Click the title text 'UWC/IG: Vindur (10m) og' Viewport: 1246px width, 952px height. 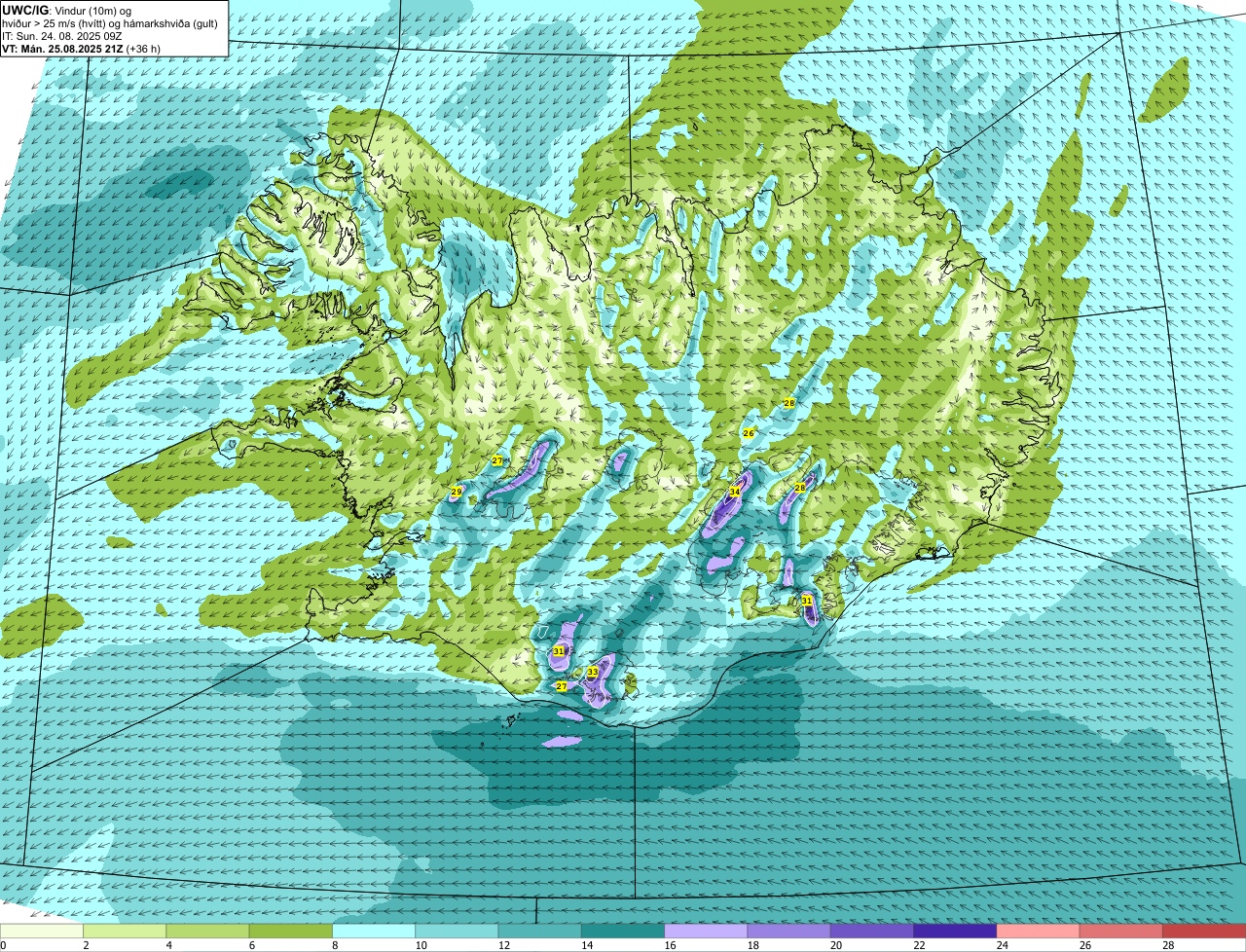(67, 10)
